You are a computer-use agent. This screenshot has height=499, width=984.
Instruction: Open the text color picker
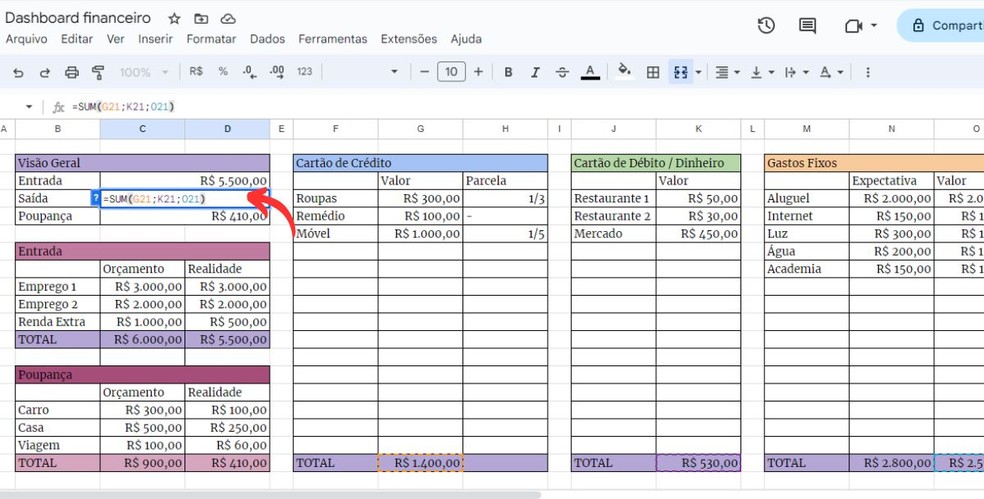click(x=590, y=72)
